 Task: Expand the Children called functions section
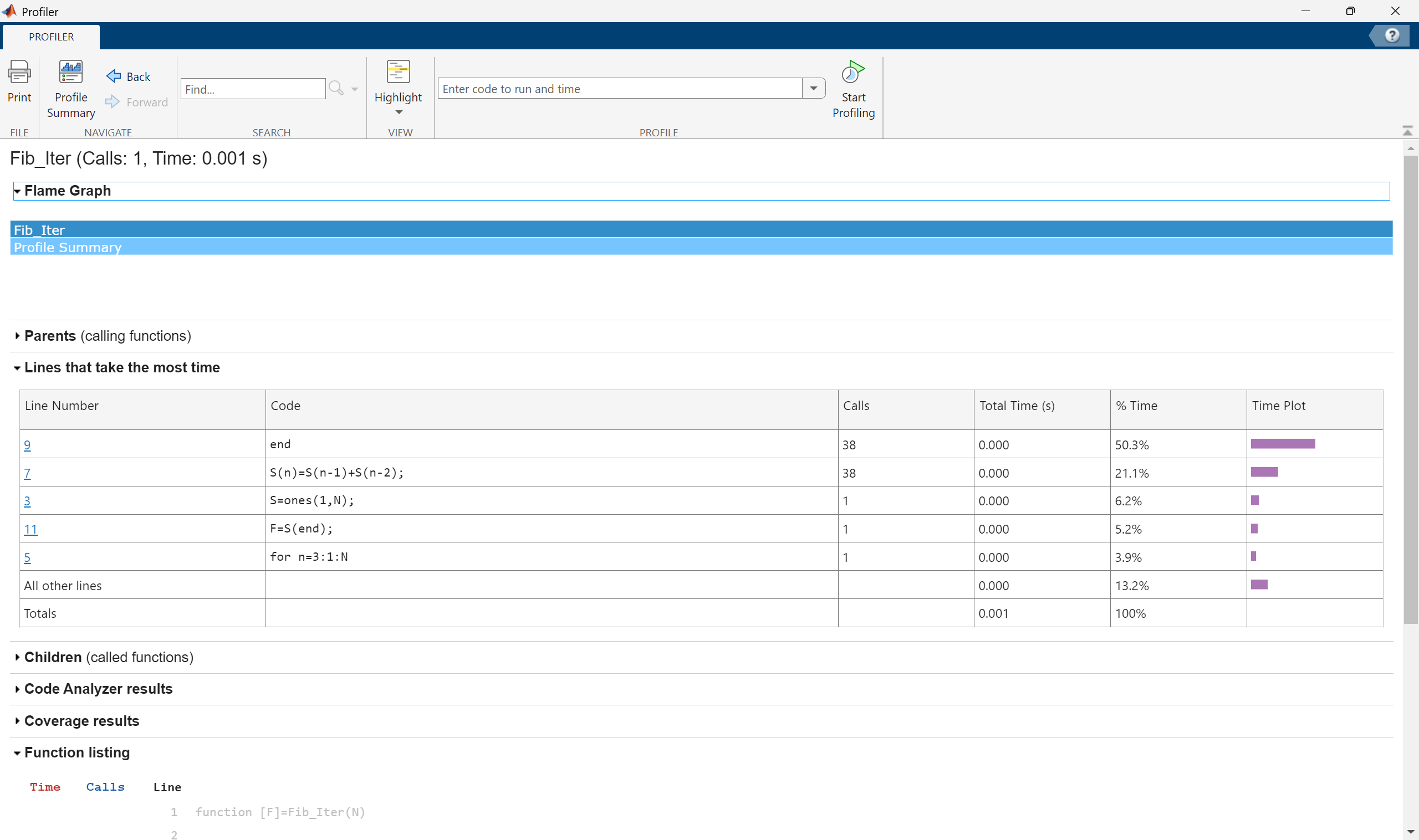[x=18, y=657]
